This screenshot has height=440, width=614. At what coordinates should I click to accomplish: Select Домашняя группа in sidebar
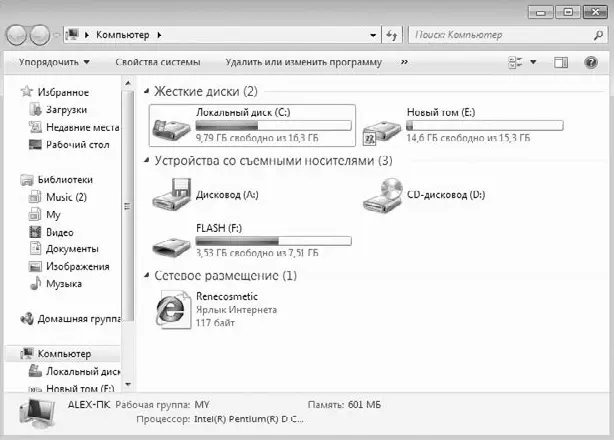(79, 319)
